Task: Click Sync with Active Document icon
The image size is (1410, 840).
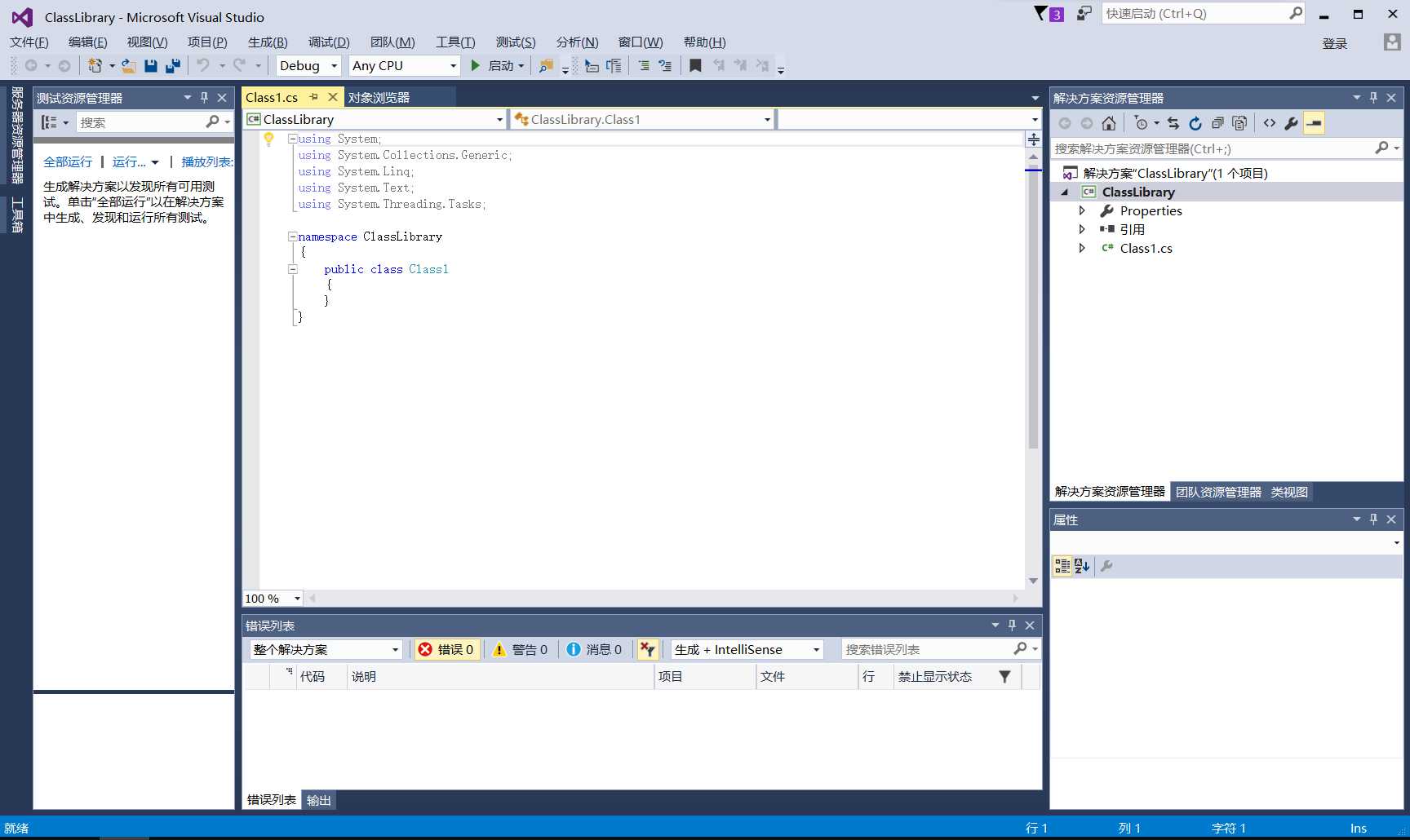Action: point(1173,123)
